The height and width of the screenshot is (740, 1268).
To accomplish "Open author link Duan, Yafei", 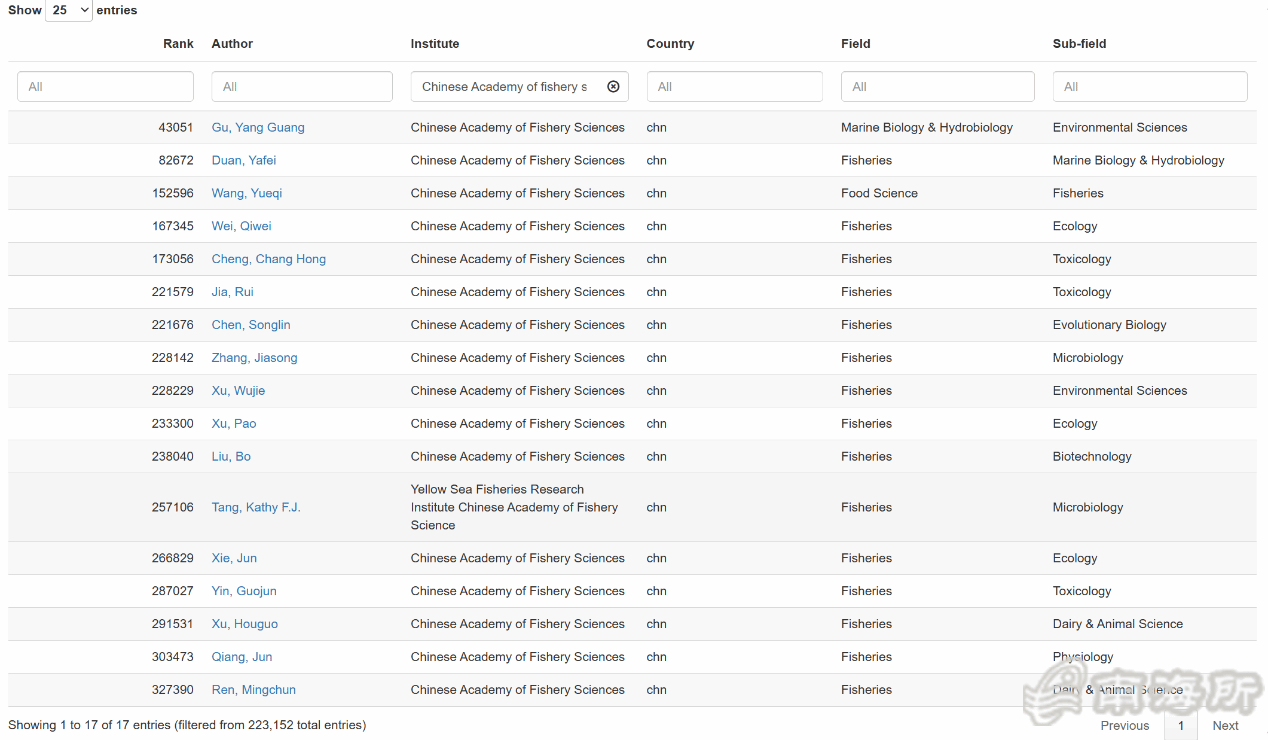I will click(244, 161).
